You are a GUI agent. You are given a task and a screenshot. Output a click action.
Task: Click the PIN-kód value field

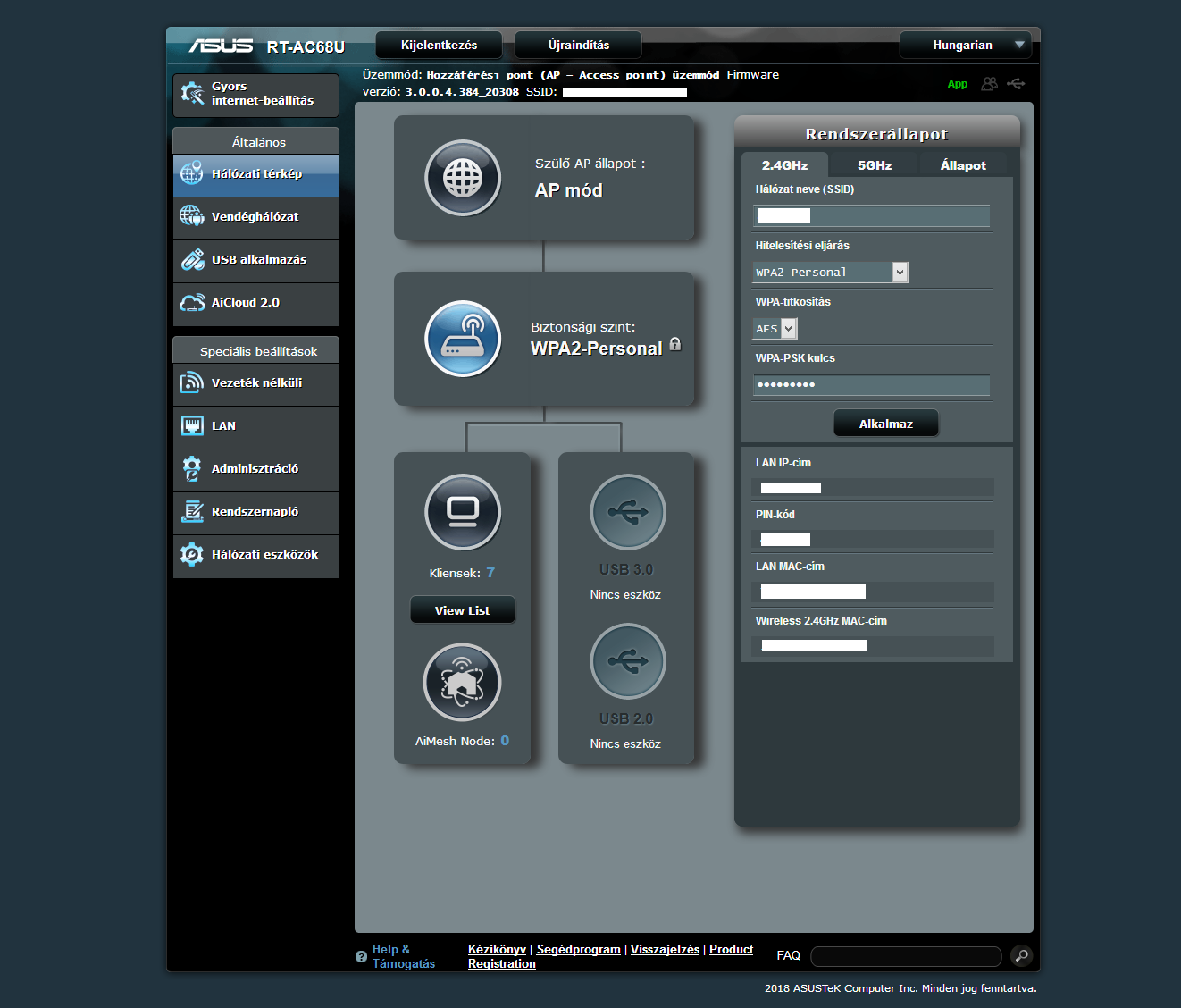point(873,540)
